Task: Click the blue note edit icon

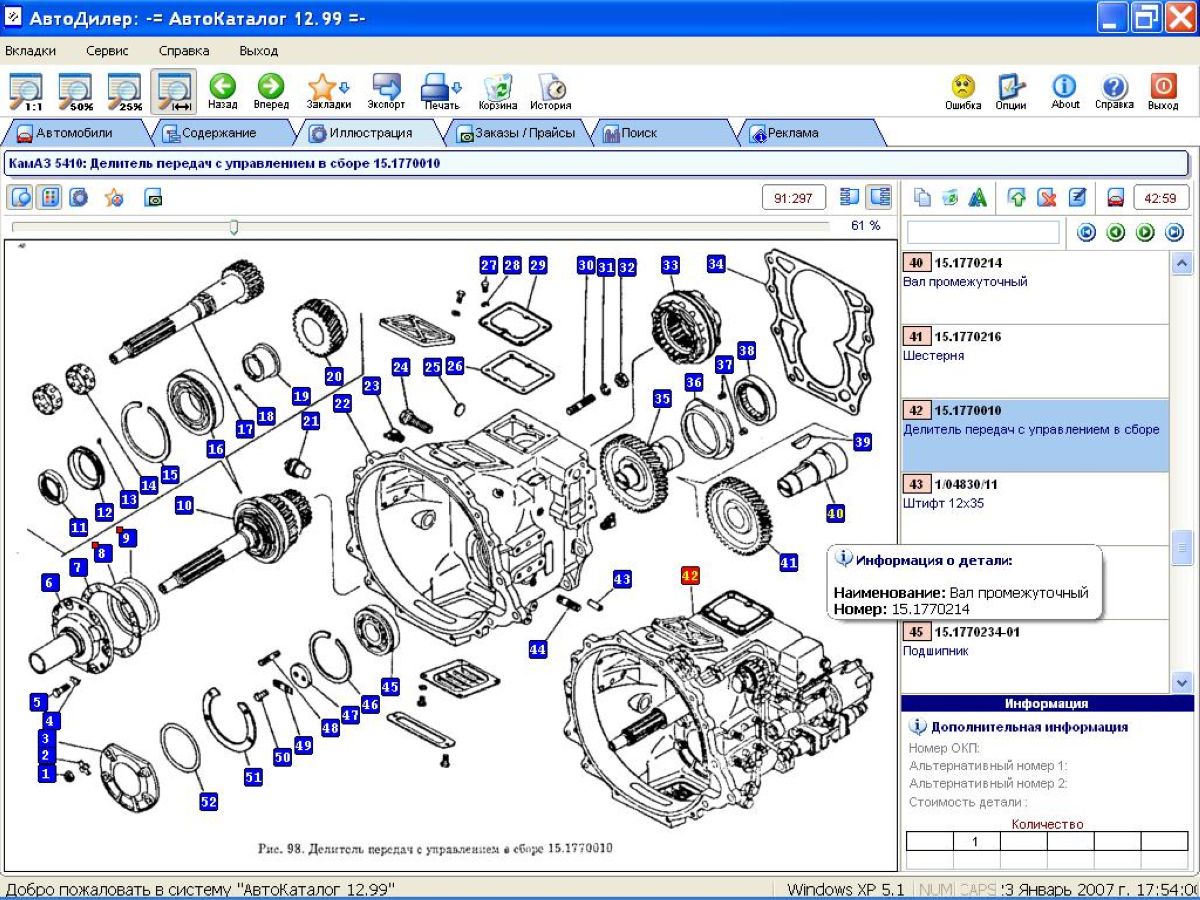Action: 1077,197
